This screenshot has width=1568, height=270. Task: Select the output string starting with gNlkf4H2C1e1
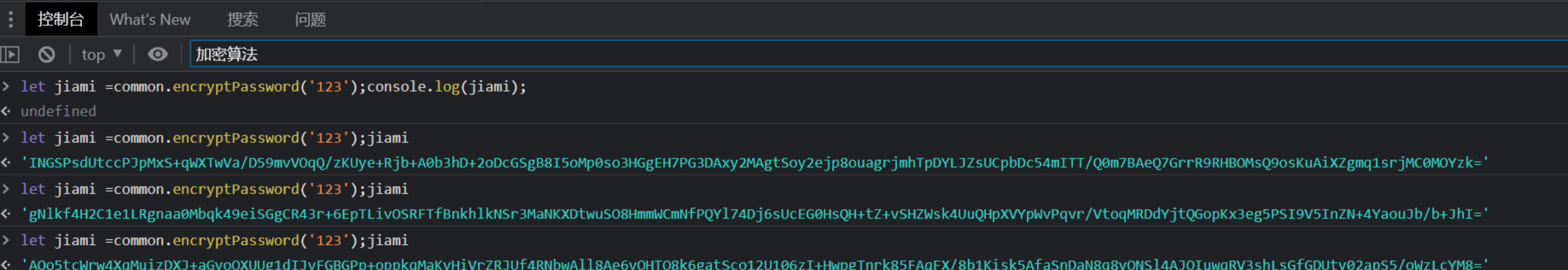click(755, 214)
